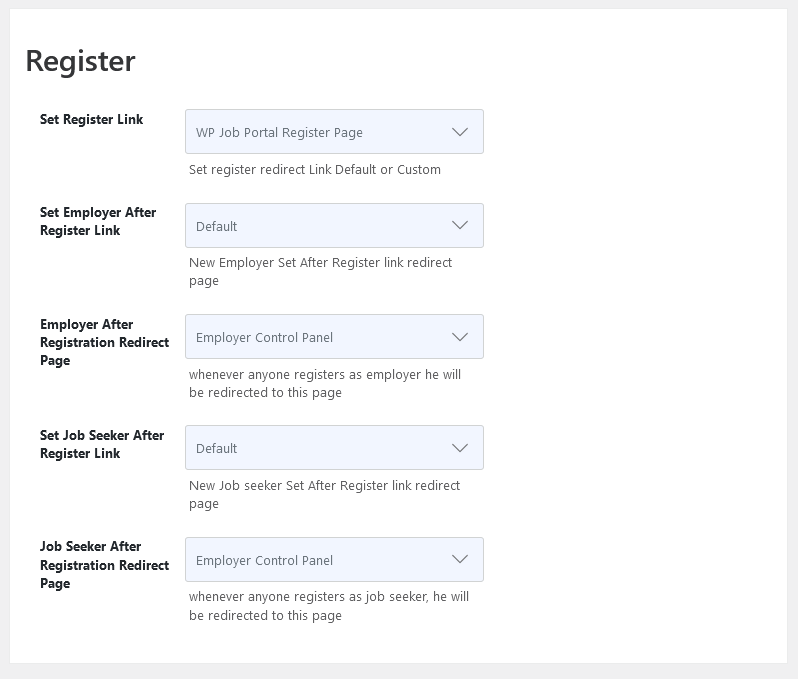Click chevron on Set Employer After Register Link select

click(x=460, y=225)
